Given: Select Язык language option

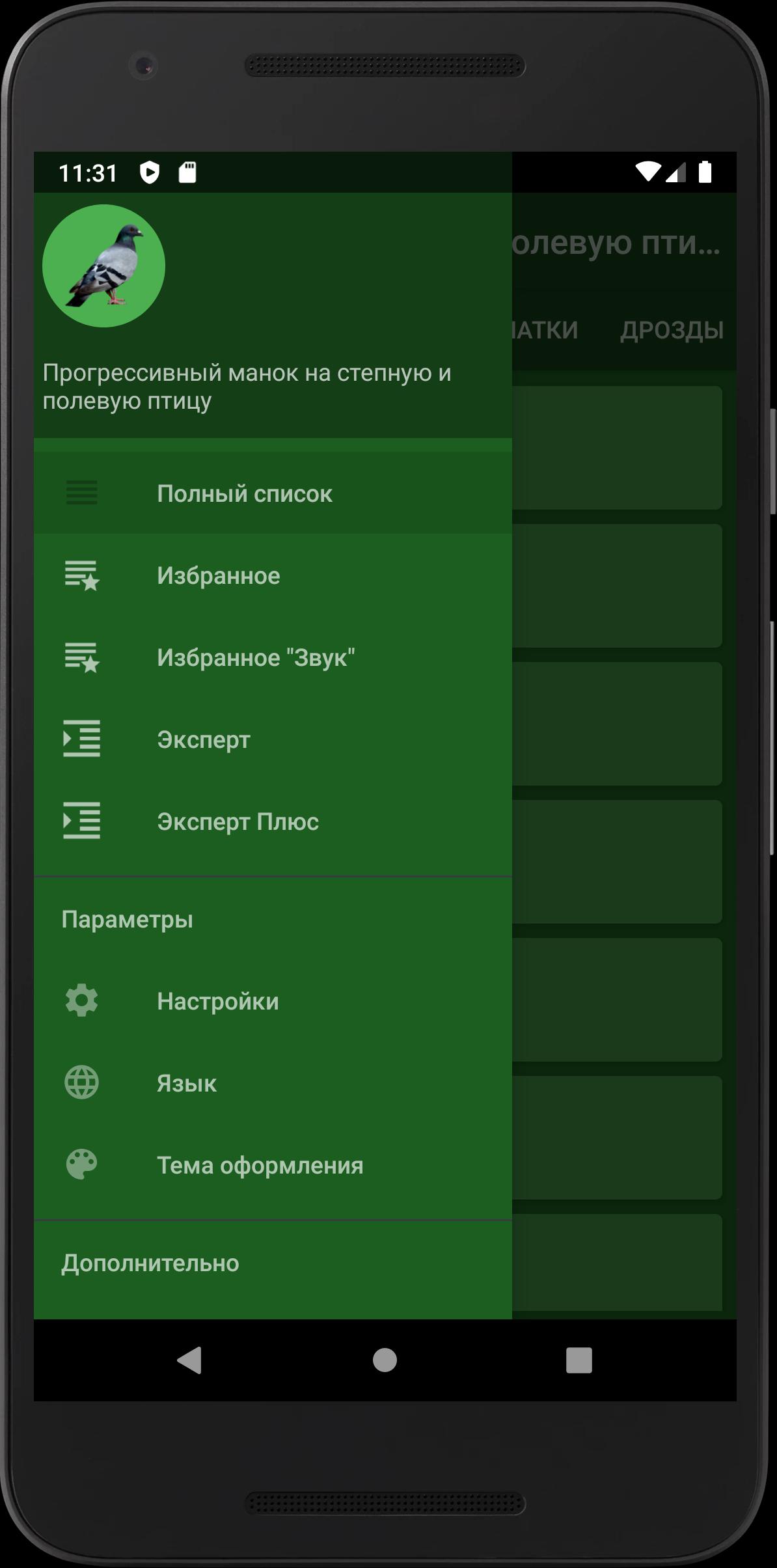Looking at the screenshot, I should [x=273, y=1083].
